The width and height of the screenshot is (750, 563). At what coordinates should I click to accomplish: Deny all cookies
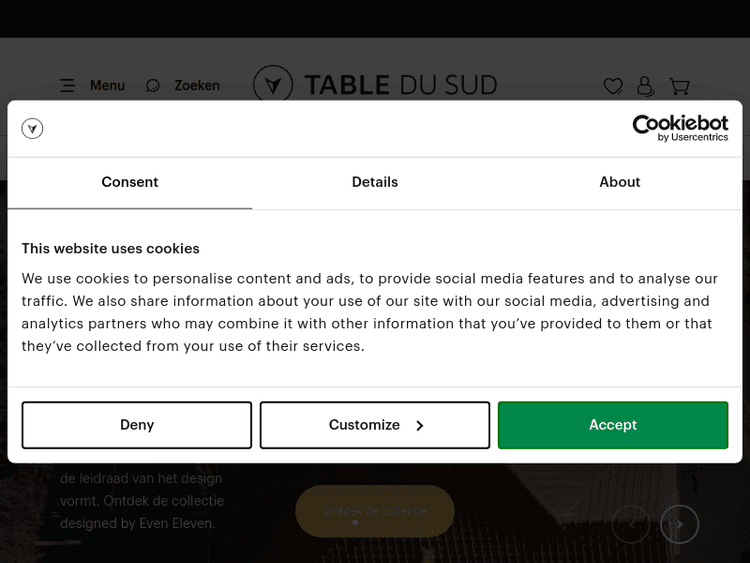137,425
